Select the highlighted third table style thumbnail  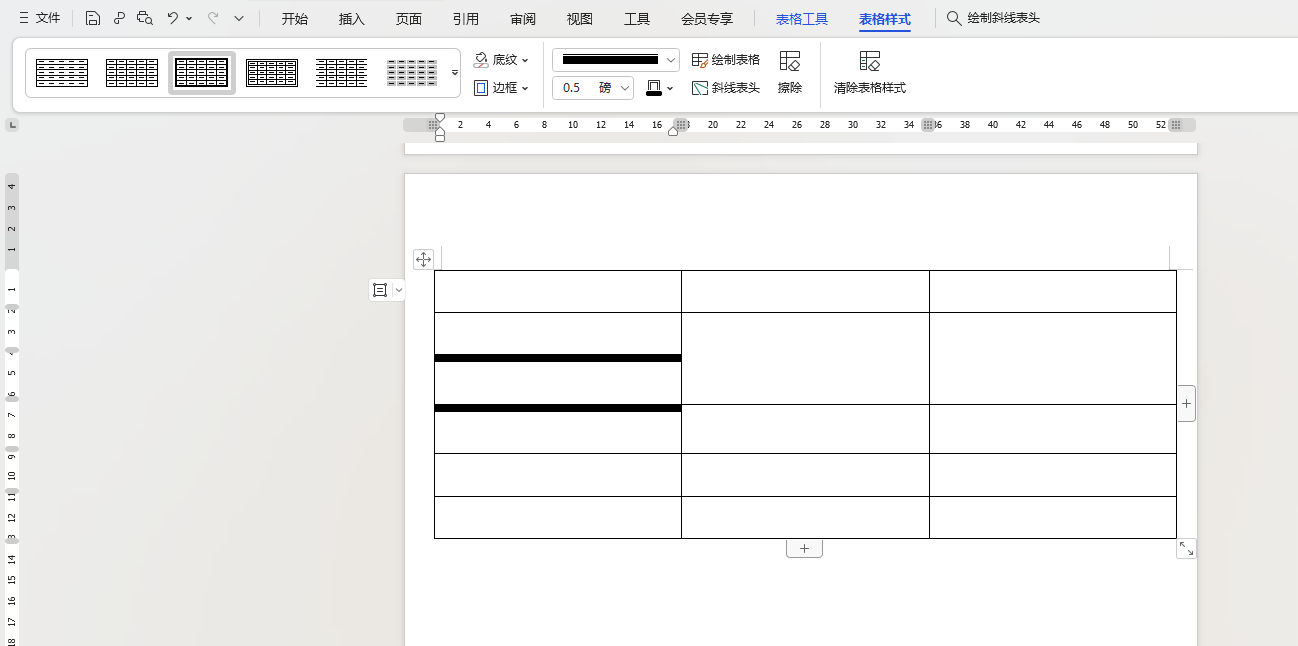coord(202,73)
